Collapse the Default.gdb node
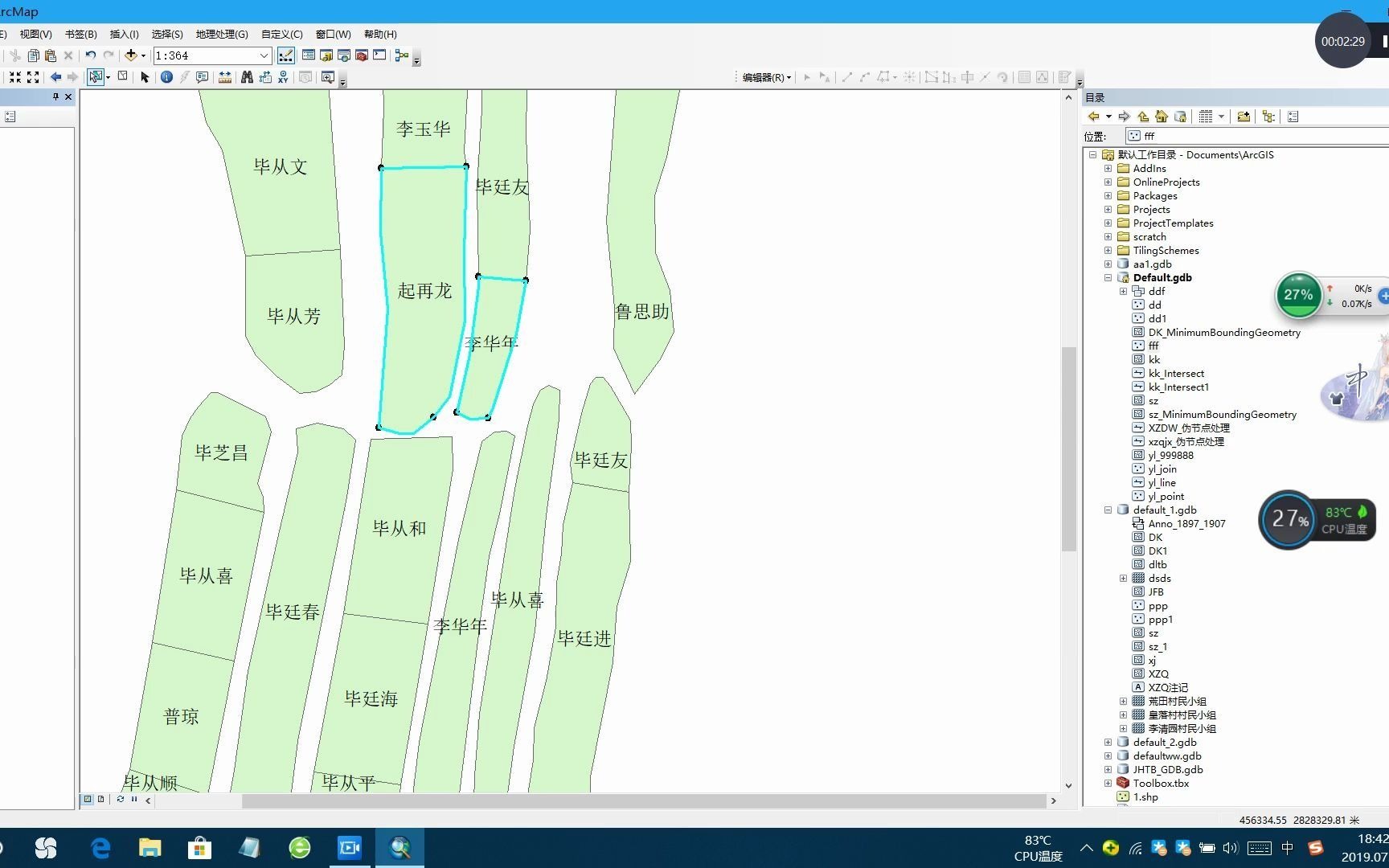Screen dimensions: 1389x868 tap(1108, 277)
